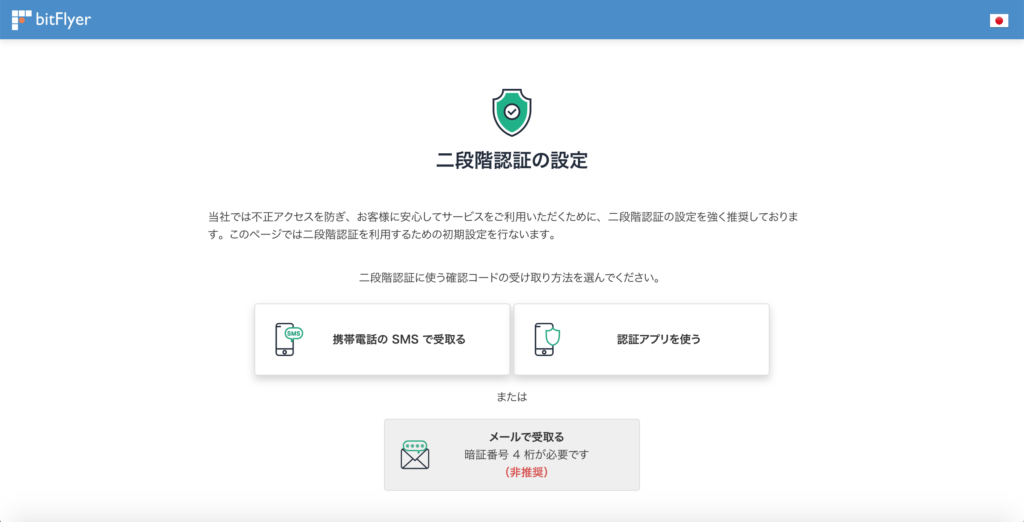The width and height of the screenshot is (1024, 522).
Task: Choose 認証アプリを使う option
Action: coord(641,339)
